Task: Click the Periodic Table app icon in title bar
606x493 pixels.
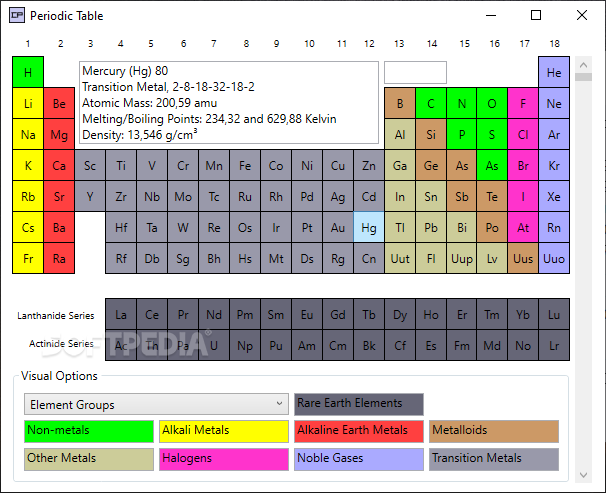Action: pyautogui.click(x=17, y=15)
